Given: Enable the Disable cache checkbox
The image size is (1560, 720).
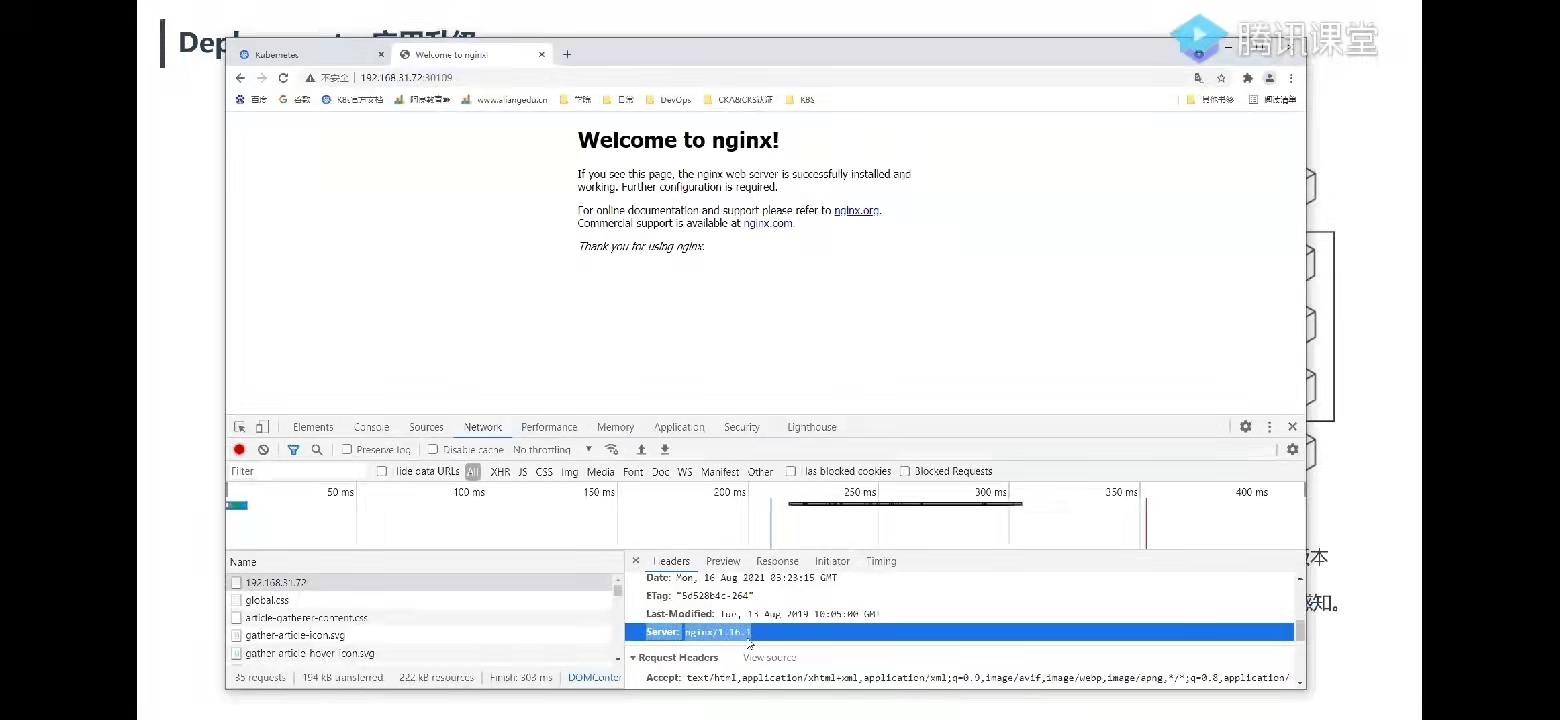Looking at the screenshot, I should click(x=433, y=450).
